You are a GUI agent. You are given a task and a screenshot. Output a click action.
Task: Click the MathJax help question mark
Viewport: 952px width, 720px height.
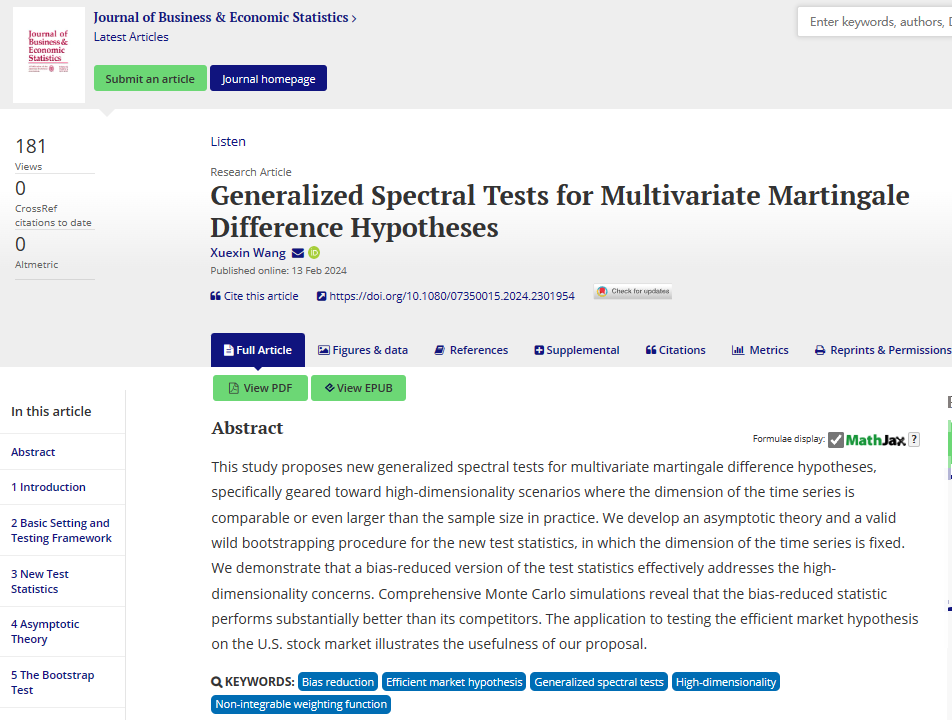coord(913,440)
